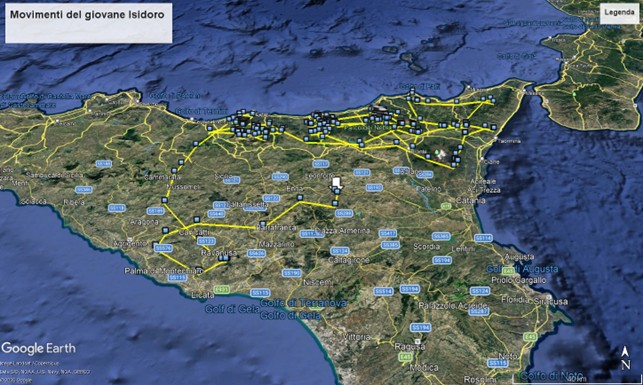Click the SS514 road shield
The image size is (643, 385).
383,292
